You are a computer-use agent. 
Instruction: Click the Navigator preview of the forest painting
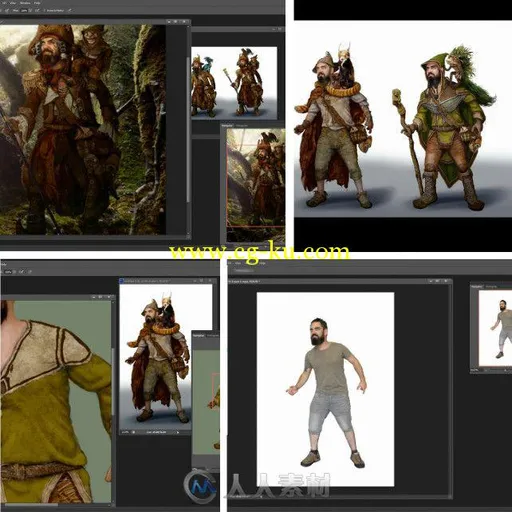(x=256, y=185)
